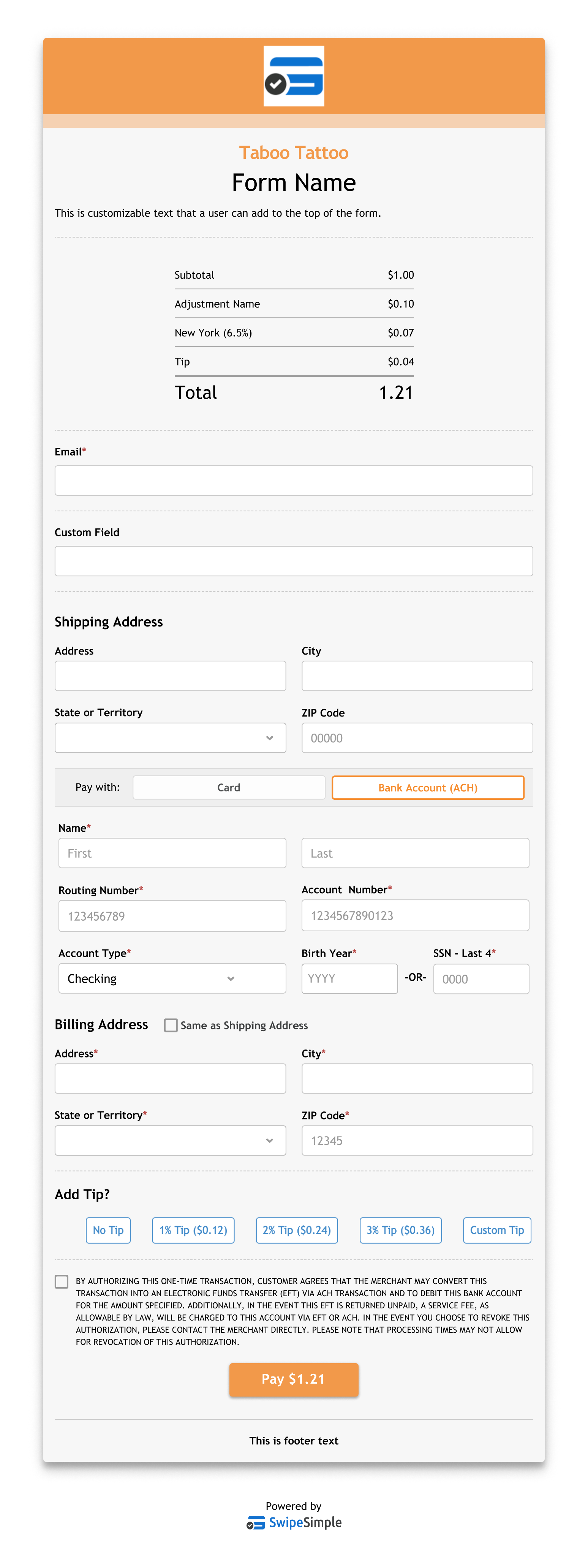Click the Shipping Address heading
588x1568 pixels.
tap(109, 621)
